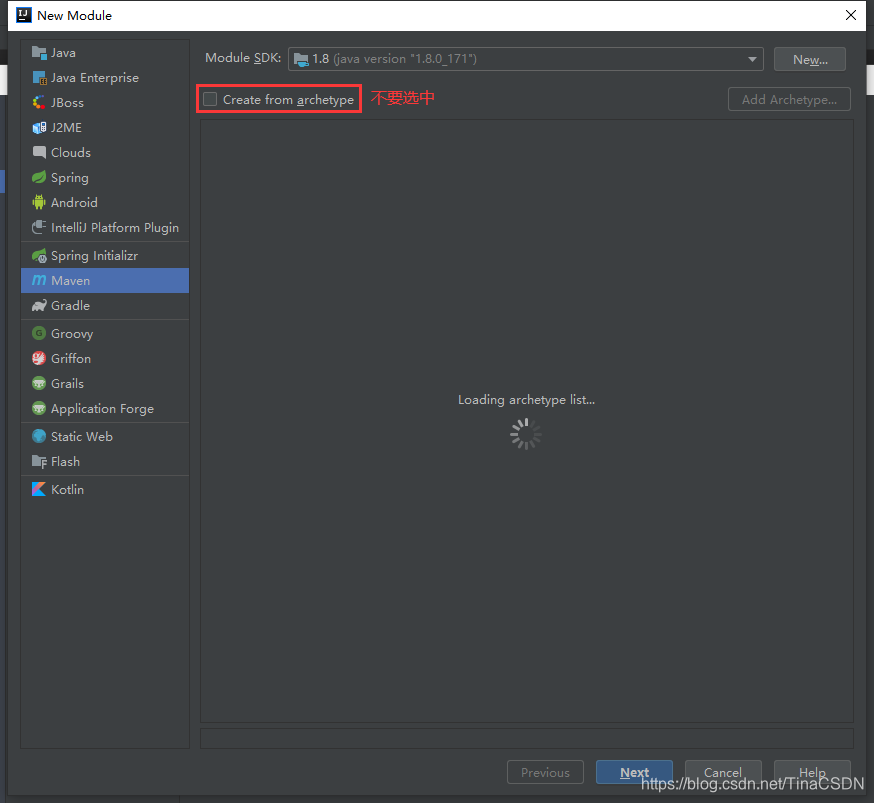Click the IntelliJ logo in title bar
The width and height of the screenshot is (874, 803).
click(x=24, y=15)
